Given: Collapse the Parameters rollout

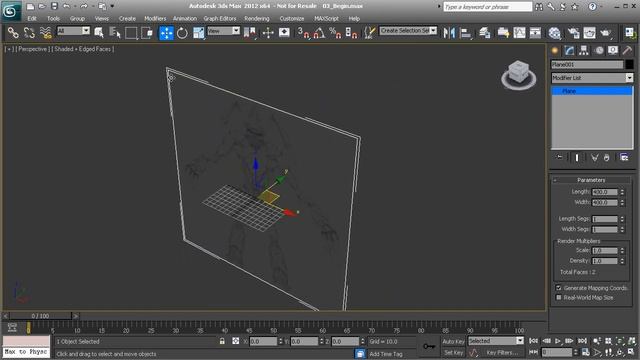Looking at the screenshot, I should 591,180.
